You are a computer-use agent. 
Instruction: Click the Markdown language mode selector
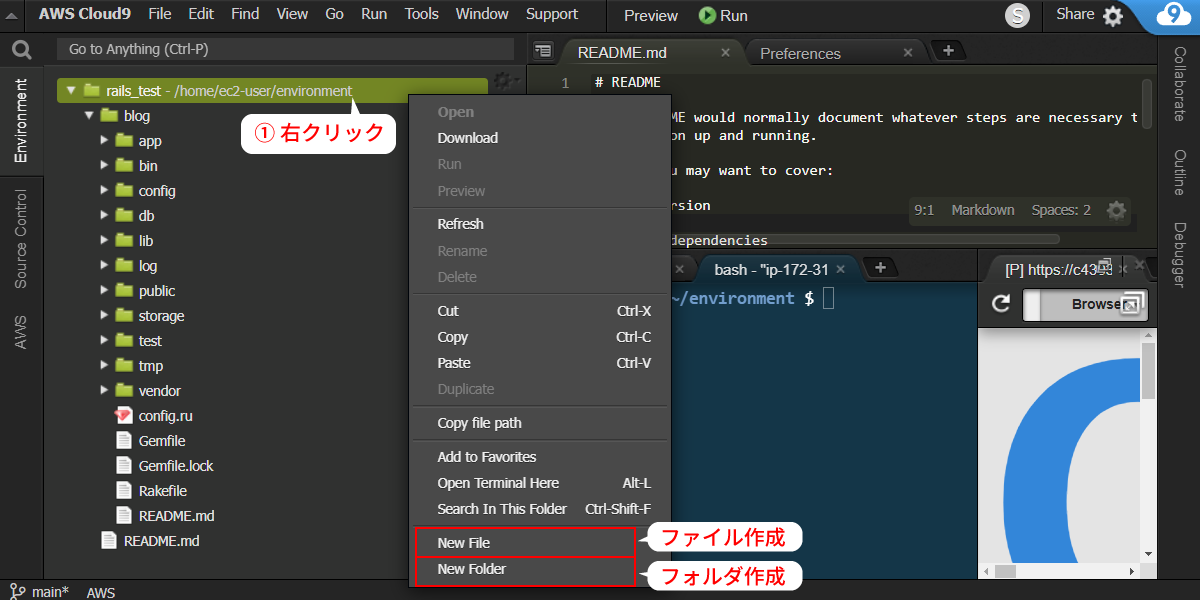point(983,210)
